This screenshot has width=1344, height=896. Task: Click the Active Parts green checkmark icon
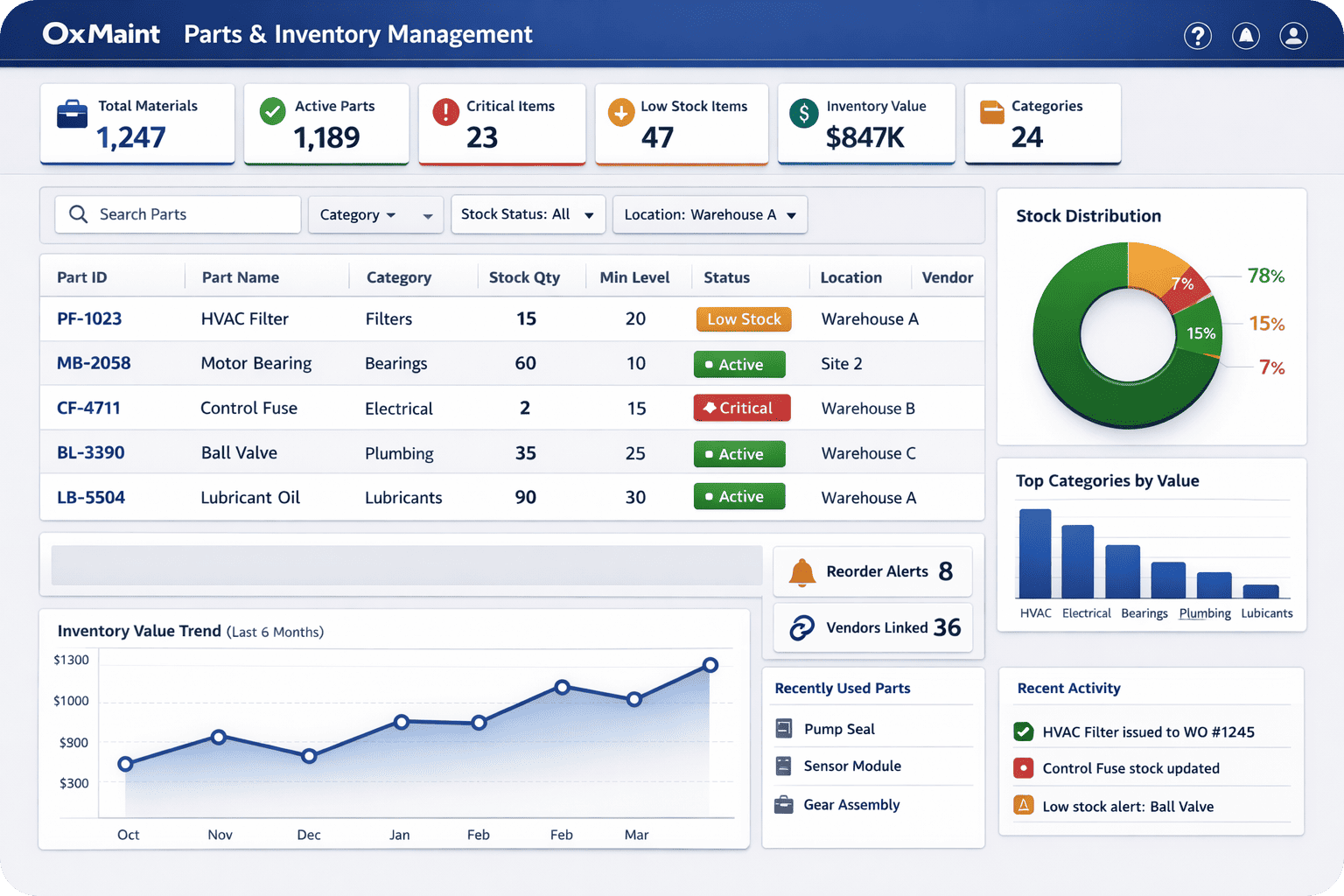(x=273, y=112)
